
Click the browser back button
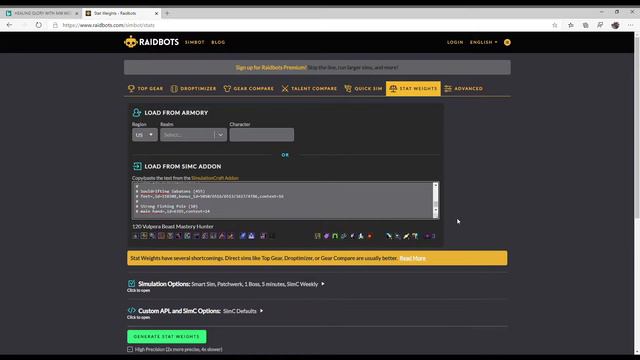(9, 25)
